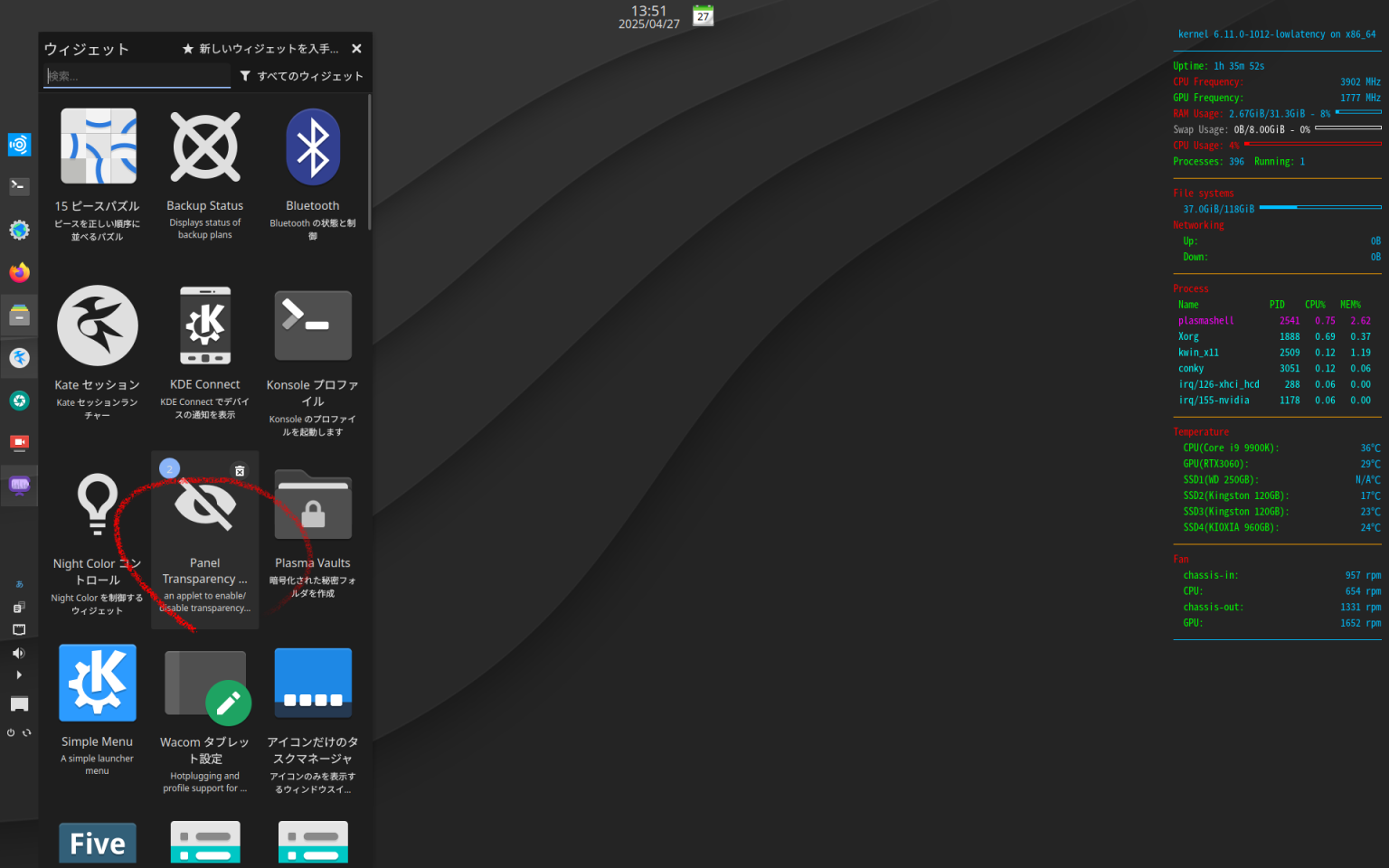Click 新しいウィジェットを入手 button
Screen dimensions: 1389x868
[262, 49]
